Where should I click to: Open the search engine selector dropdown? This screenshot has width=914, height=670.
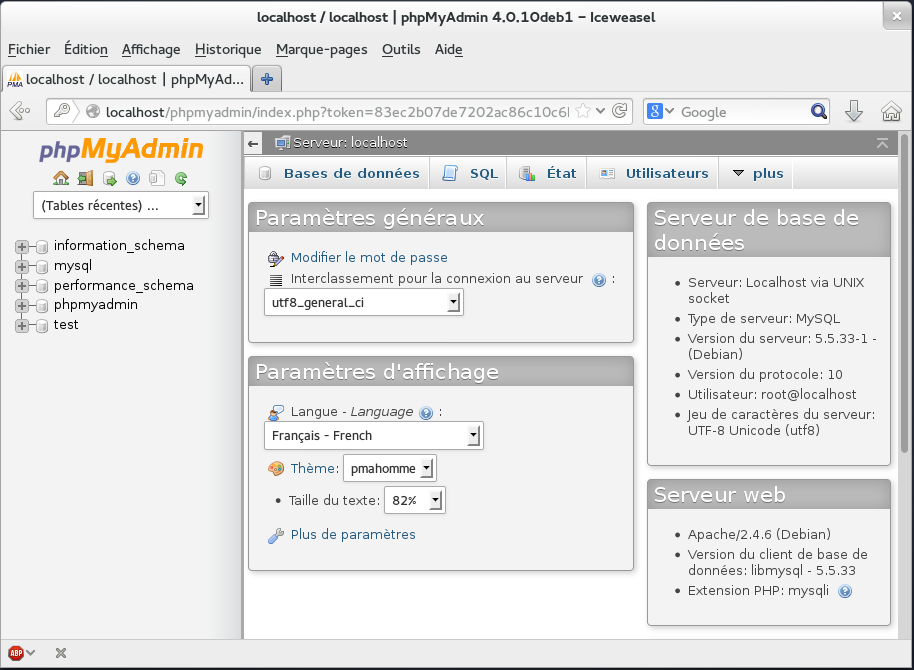pos(660,111)
